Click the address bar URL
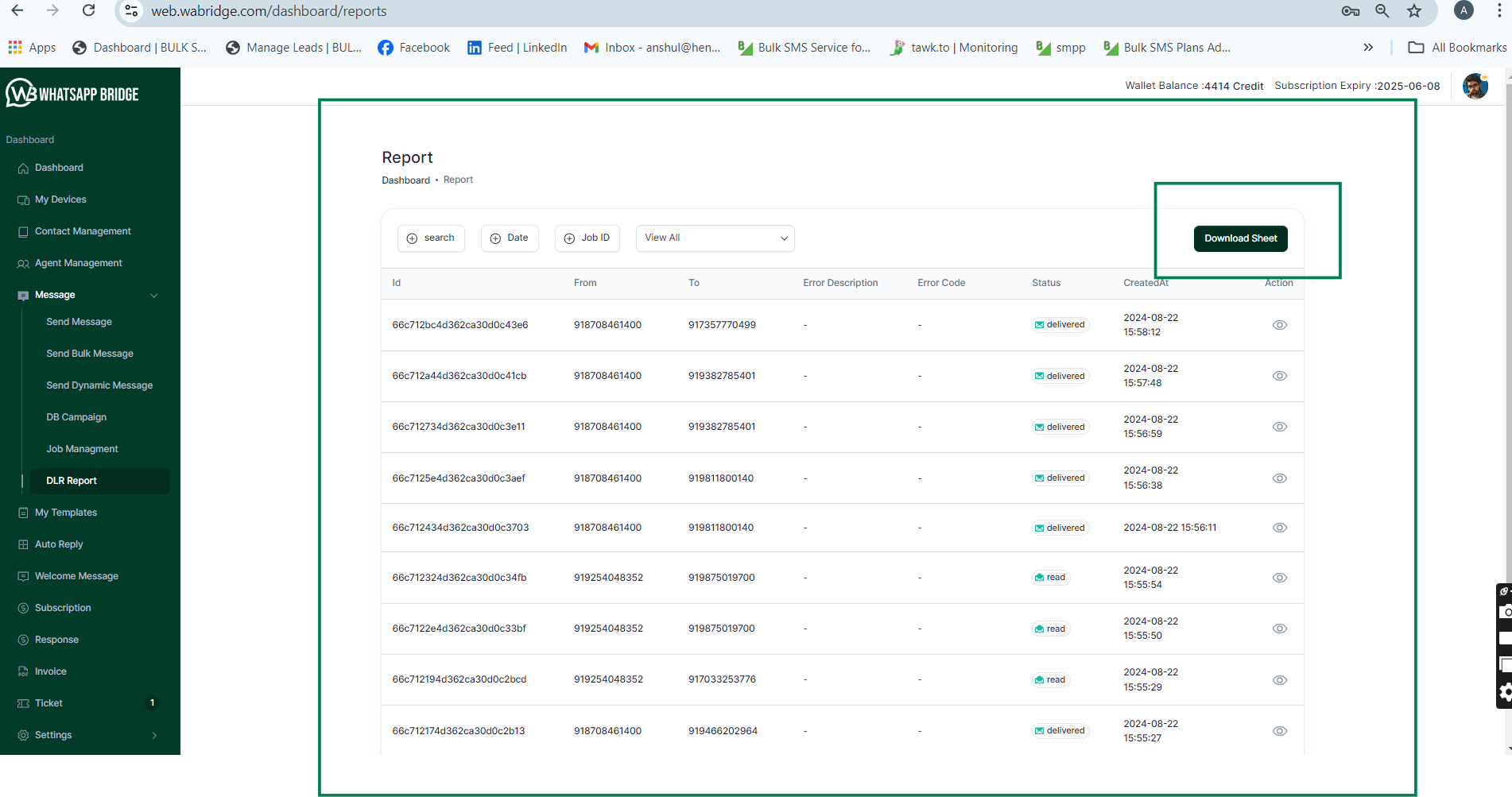The image size is (1512, 797). 269,11
